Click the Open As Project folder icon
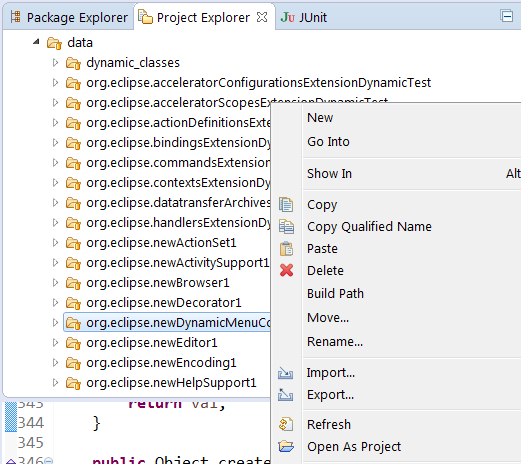Image resolution: width=521 pixels, height=464 pixels. (x=286, y=446)
